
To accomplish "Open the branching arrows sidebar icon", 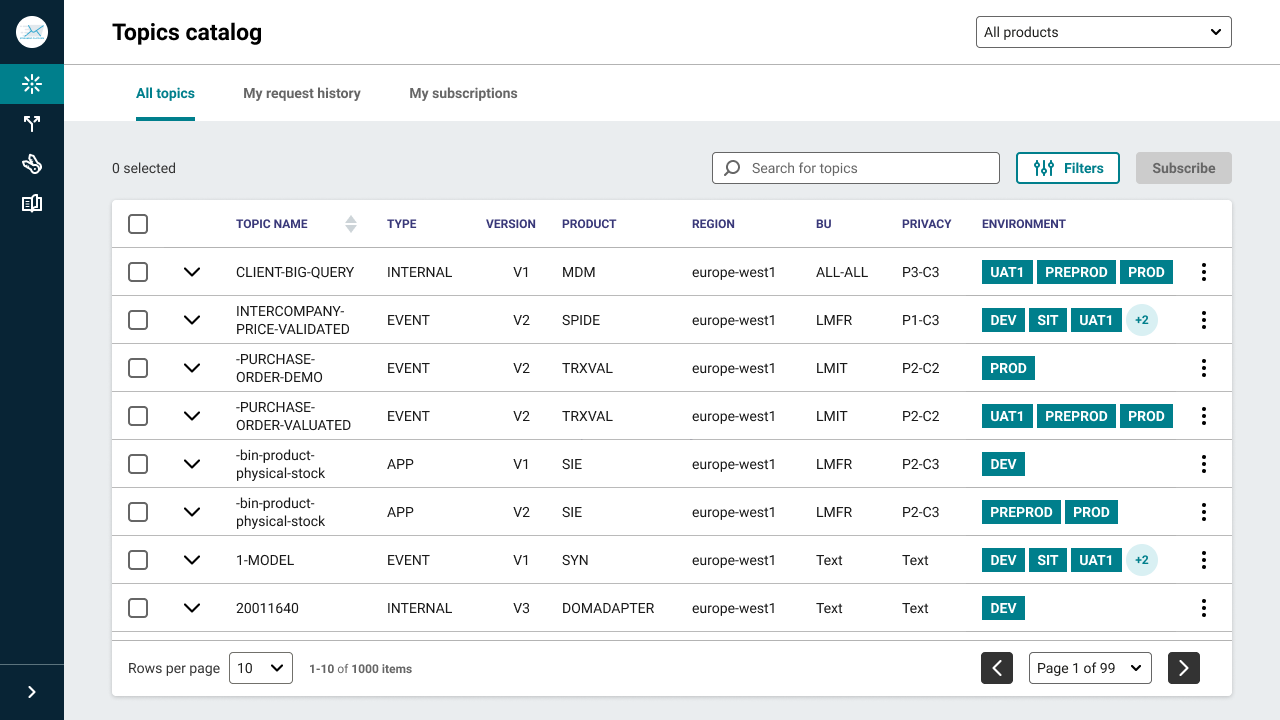I will point(32,124).
